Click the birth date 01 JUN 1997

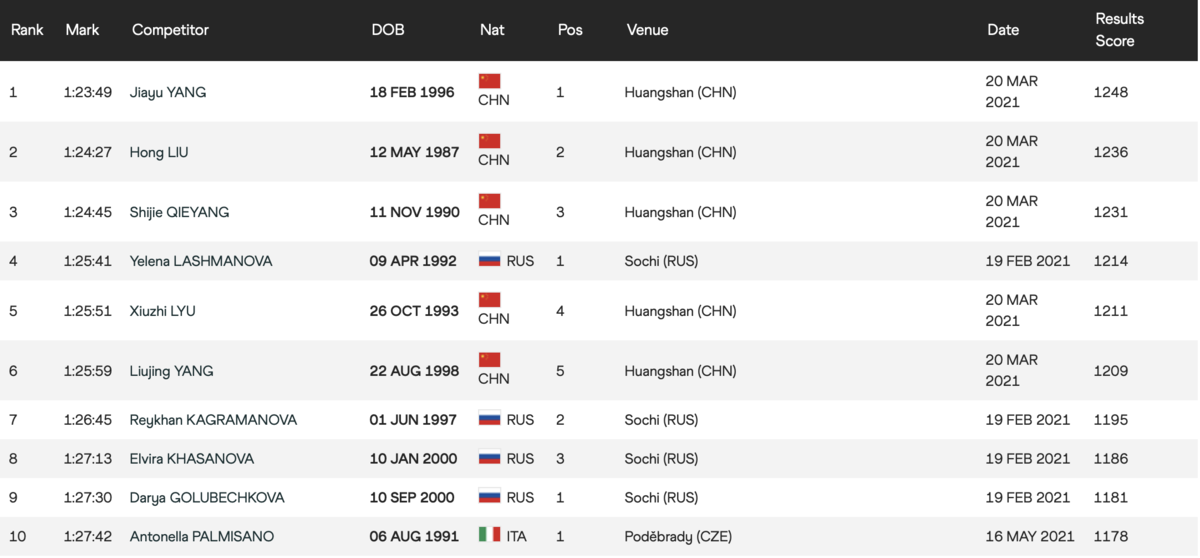point(413,420)
